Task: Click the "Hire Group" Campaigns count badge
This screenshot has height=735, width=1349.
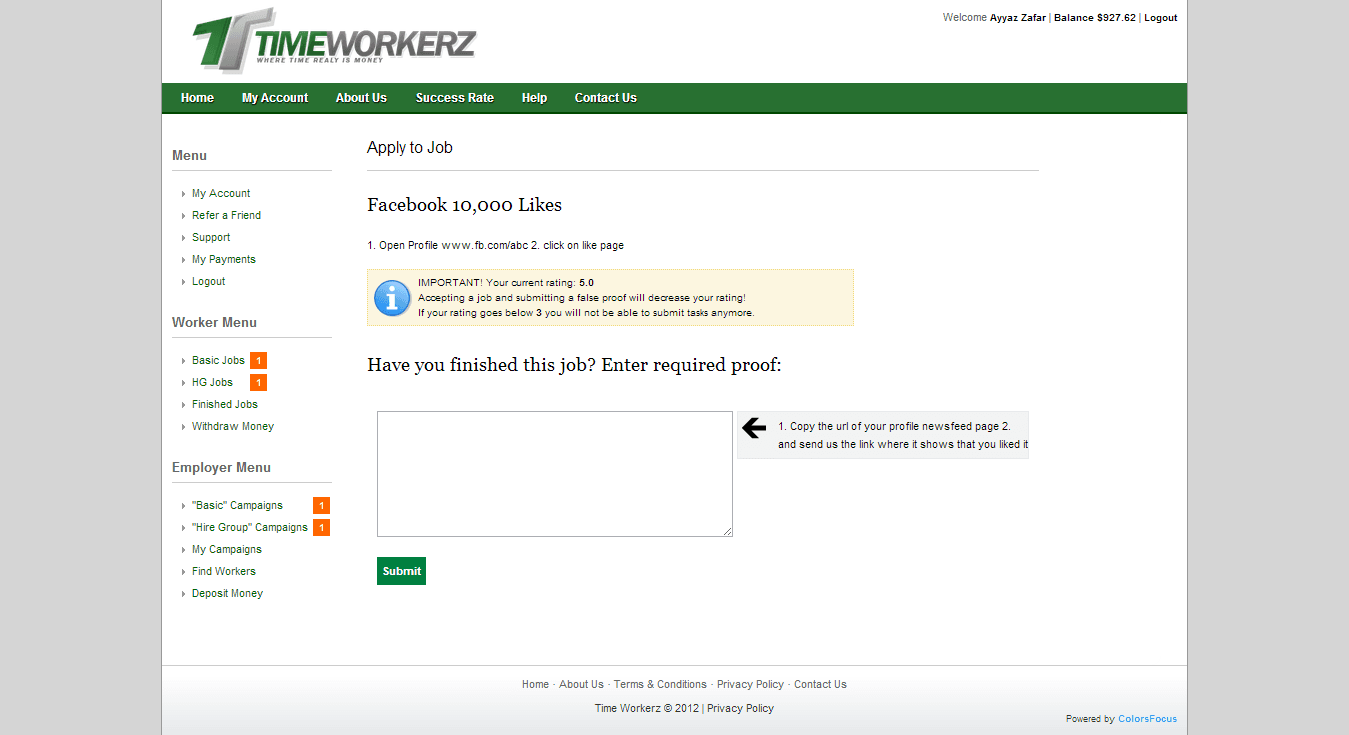Action: pyautogui.click(x=321, y=528)
